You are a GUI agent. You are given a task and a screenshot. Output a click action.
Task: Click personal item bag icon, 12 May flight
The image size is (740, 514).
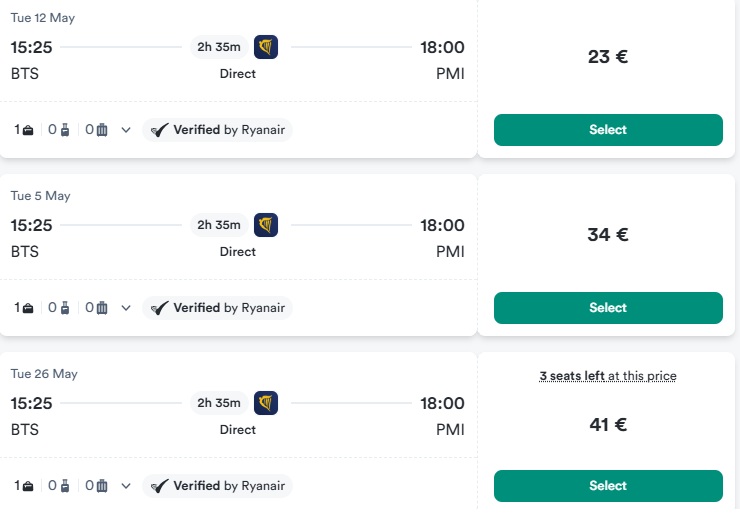[28, 130]
